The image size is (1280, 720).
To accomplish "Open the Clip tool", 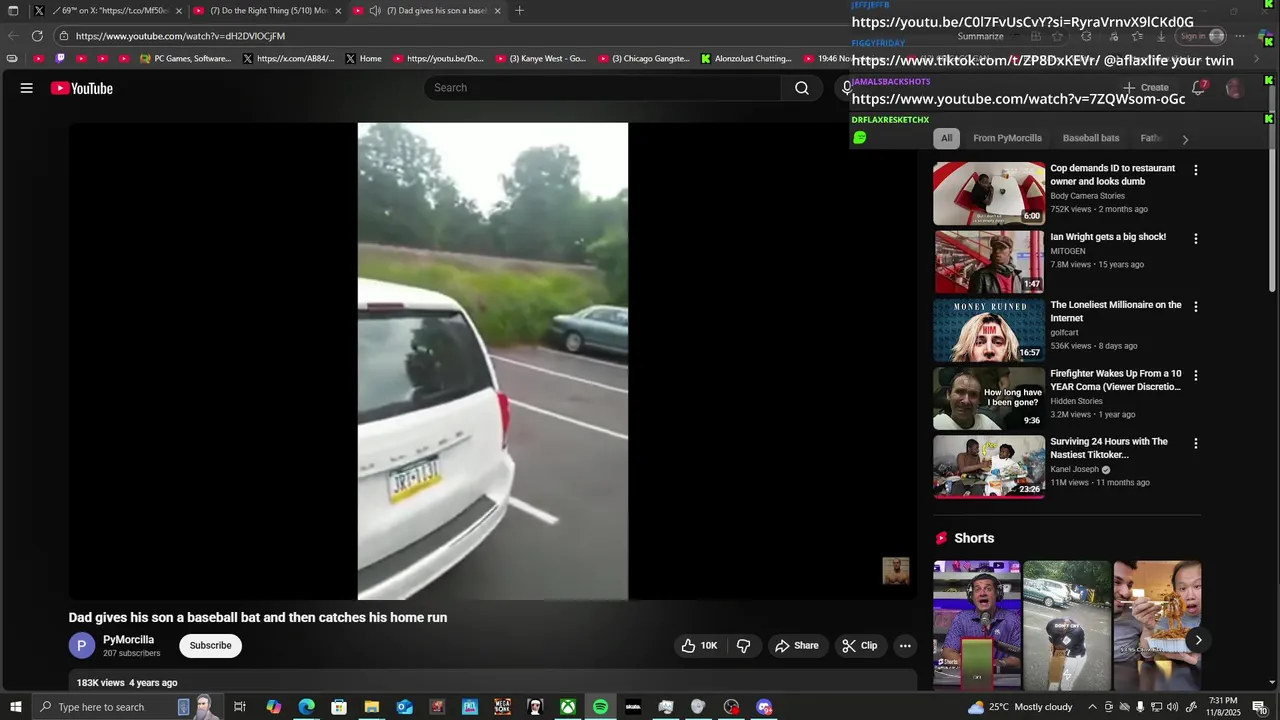I will [859, 646].
